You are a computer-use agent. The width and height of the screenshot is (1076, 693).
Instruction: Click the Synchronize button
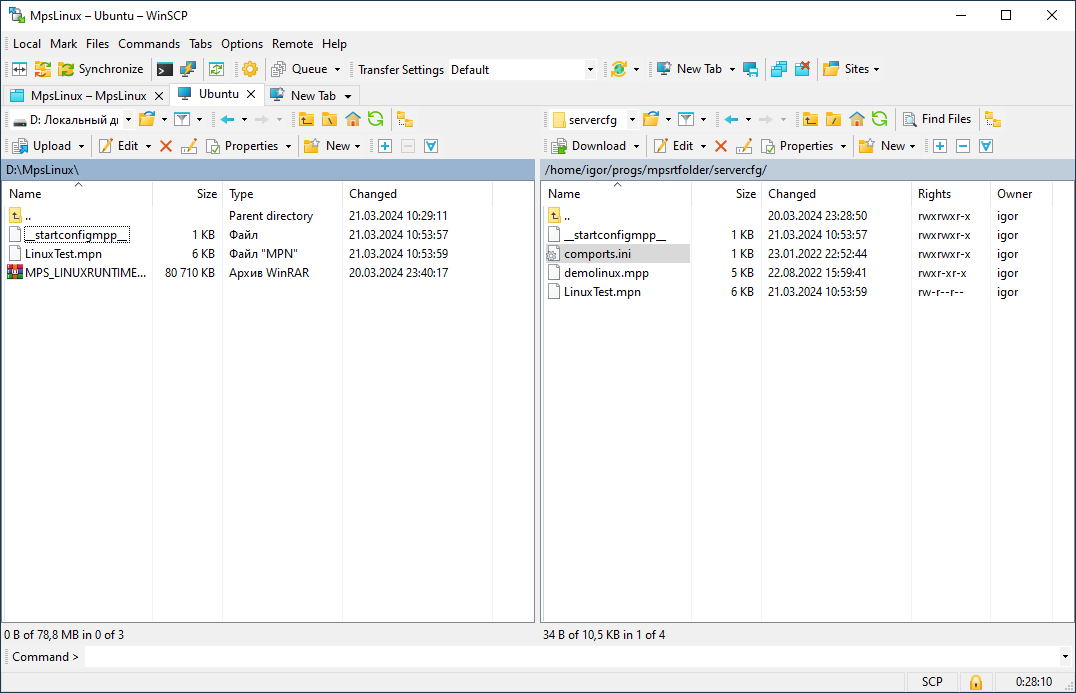point(100,69)
